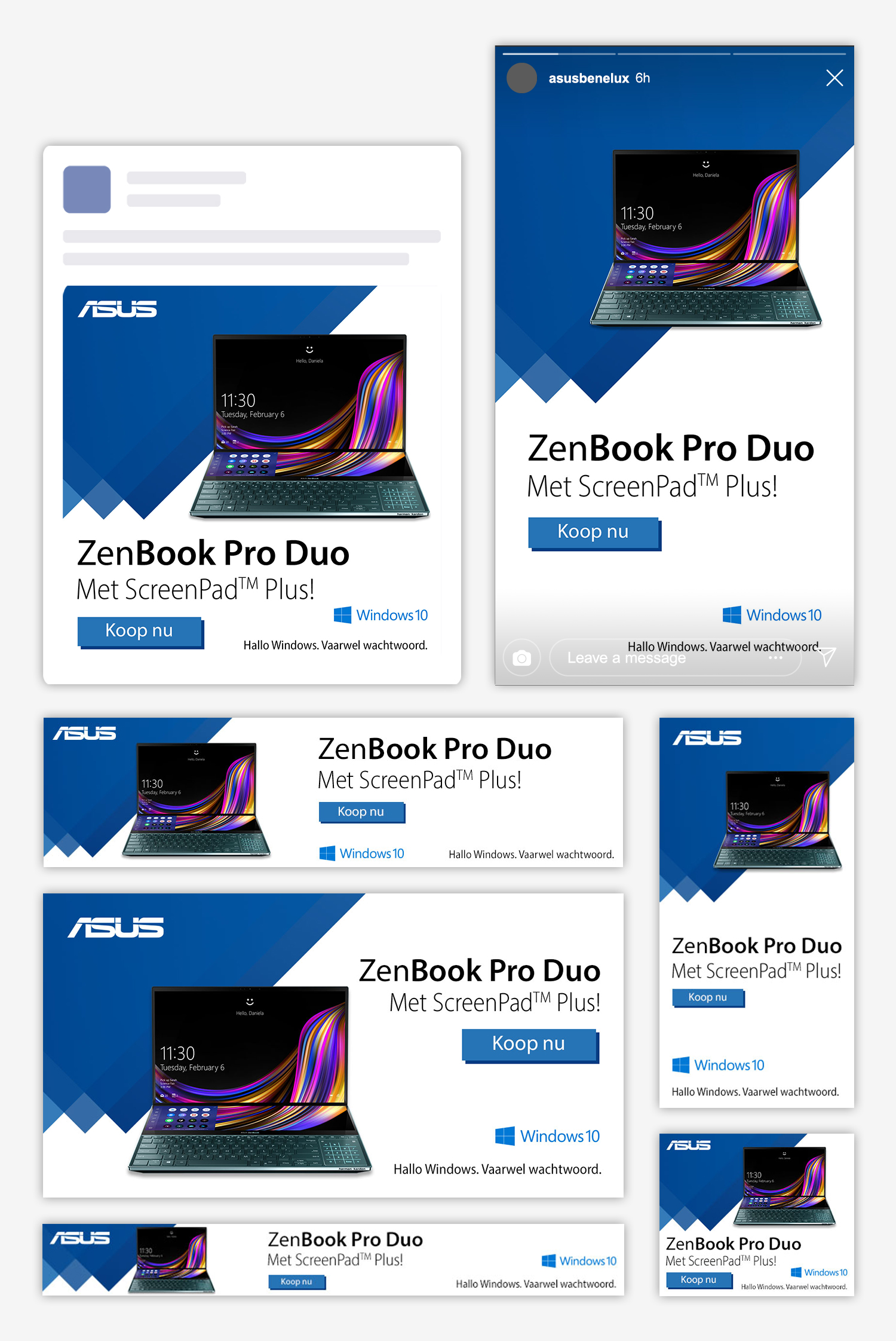Click Koop nu in the Facebook post ad
This screenshot has height=1341, width=896.
point(140,631)
